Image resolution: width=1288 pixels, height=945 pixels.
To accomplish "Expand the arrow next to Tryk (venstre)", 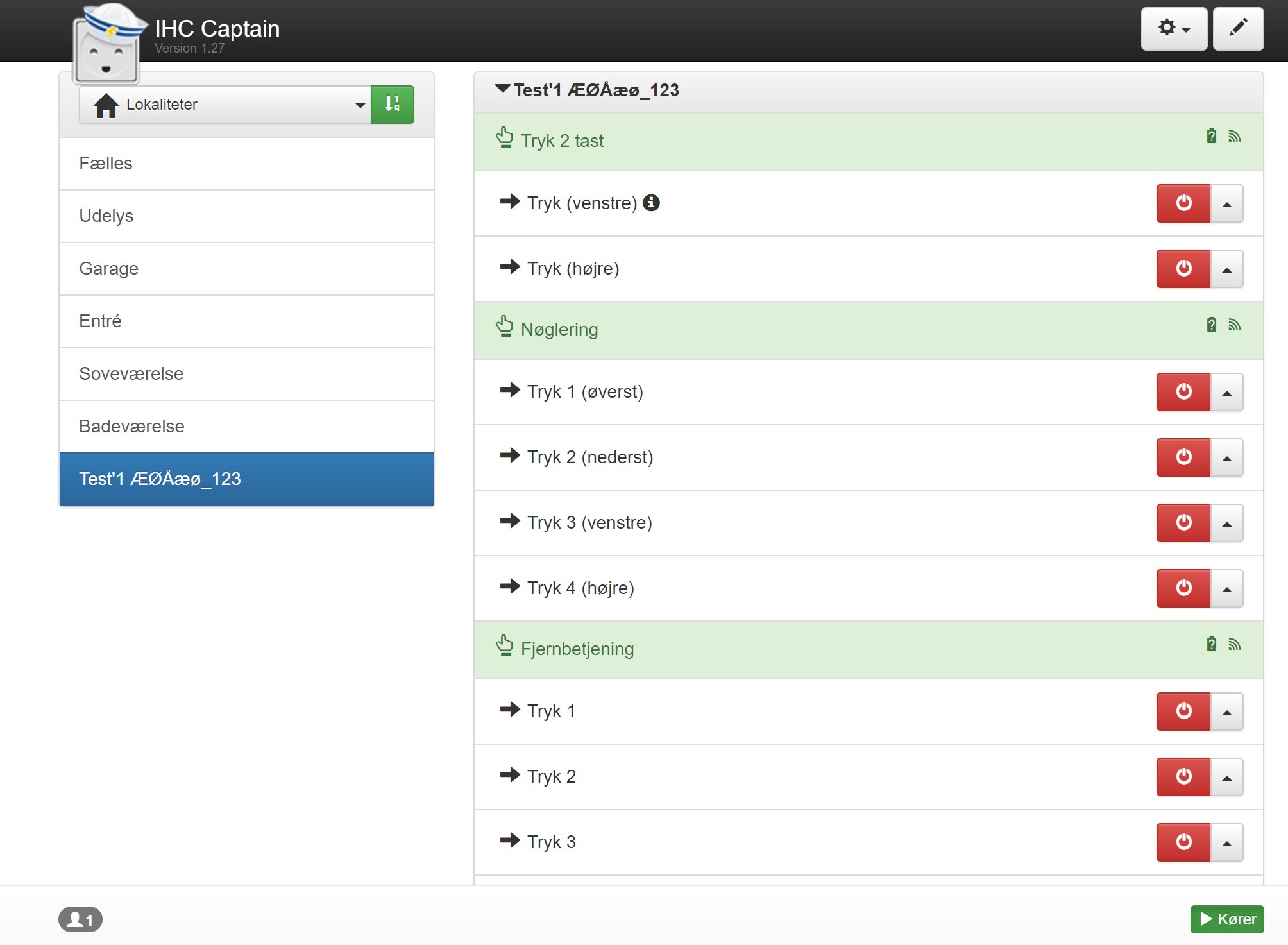I will coord(1226,203).
